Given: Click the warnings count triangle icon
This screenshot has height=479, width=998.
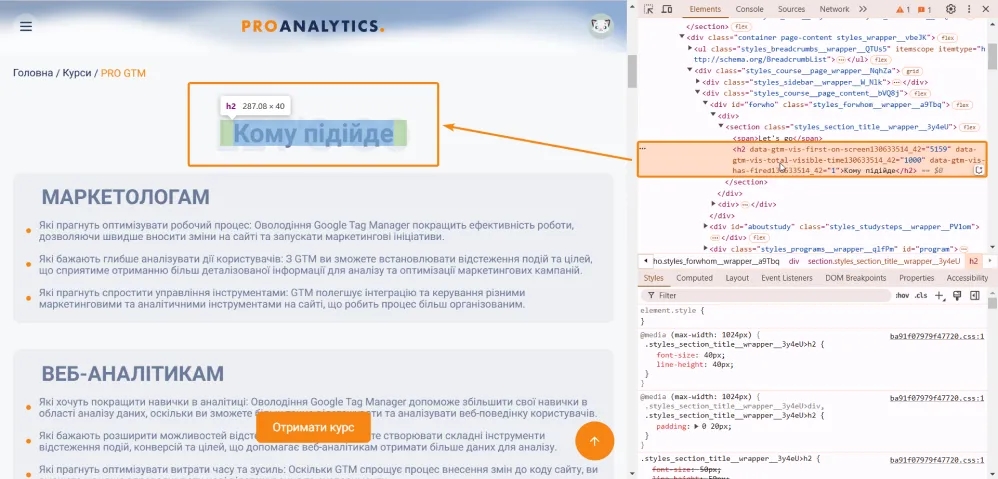Looking at the screenshot, I should coord(903,10).
